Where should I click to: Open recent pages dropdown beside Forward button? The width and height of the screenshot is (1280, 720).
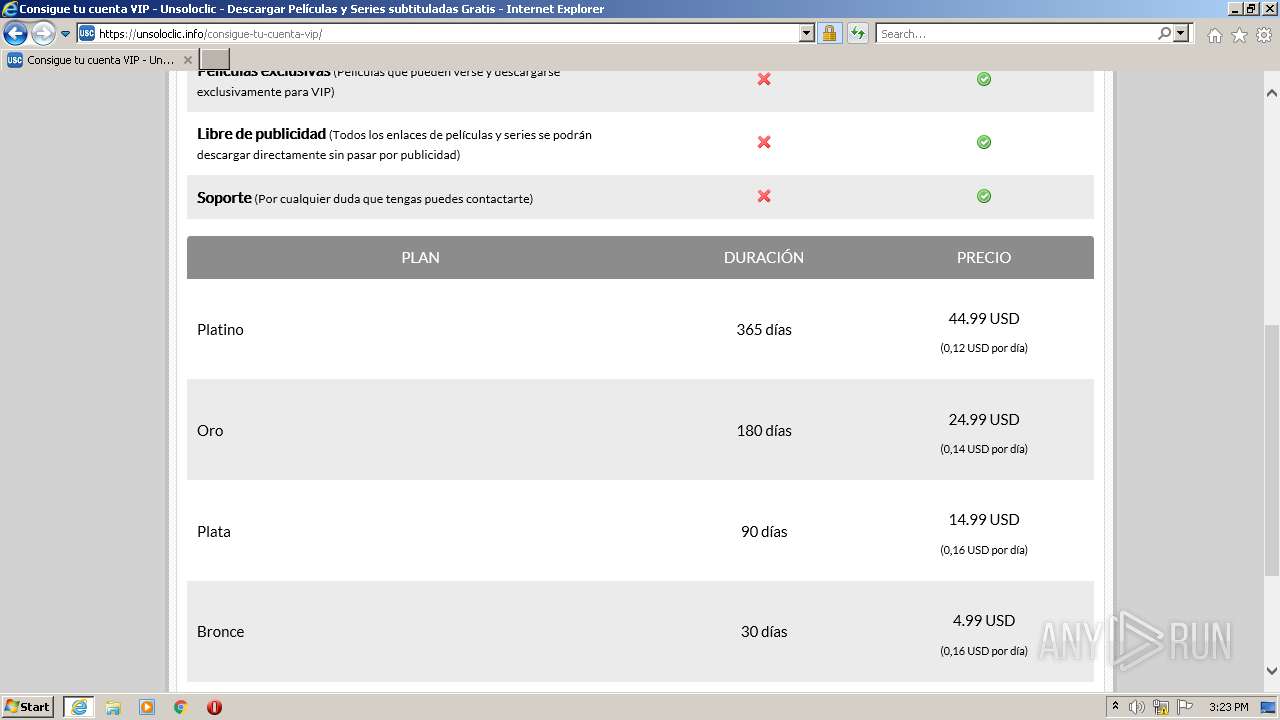[66, 34]
